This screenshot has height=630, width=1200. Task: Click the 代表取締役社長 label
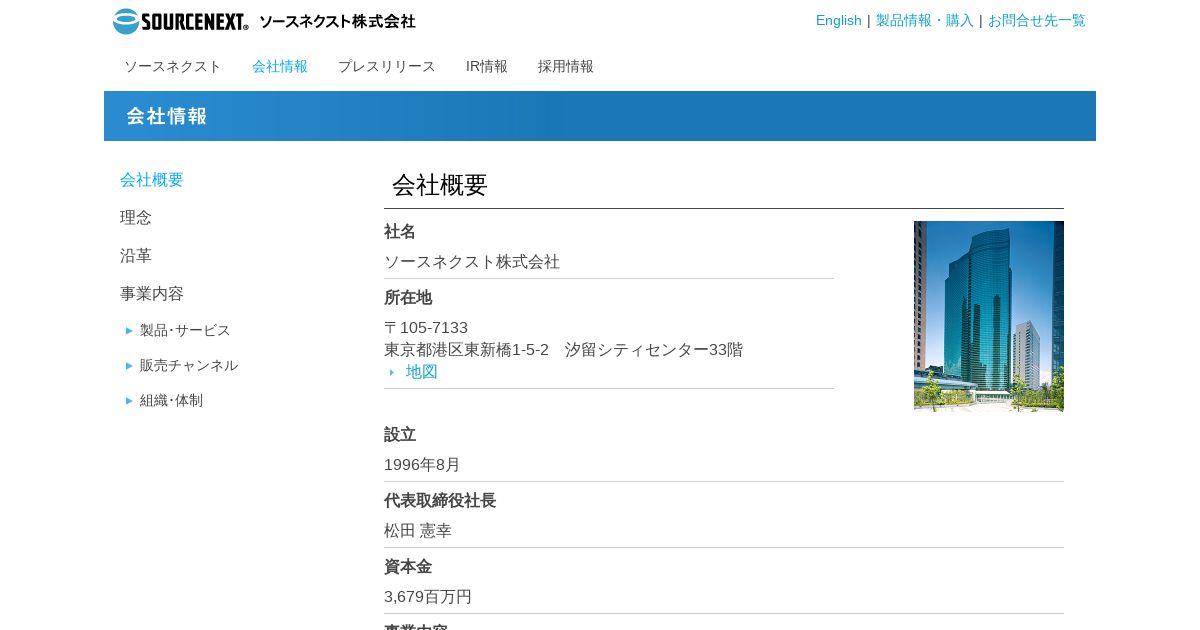tap(440, 501)
